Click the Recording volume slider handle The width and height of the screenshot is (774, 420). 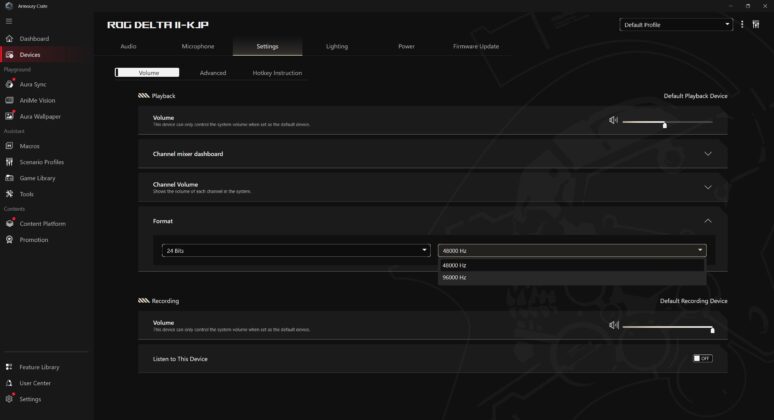pos(712,330)
